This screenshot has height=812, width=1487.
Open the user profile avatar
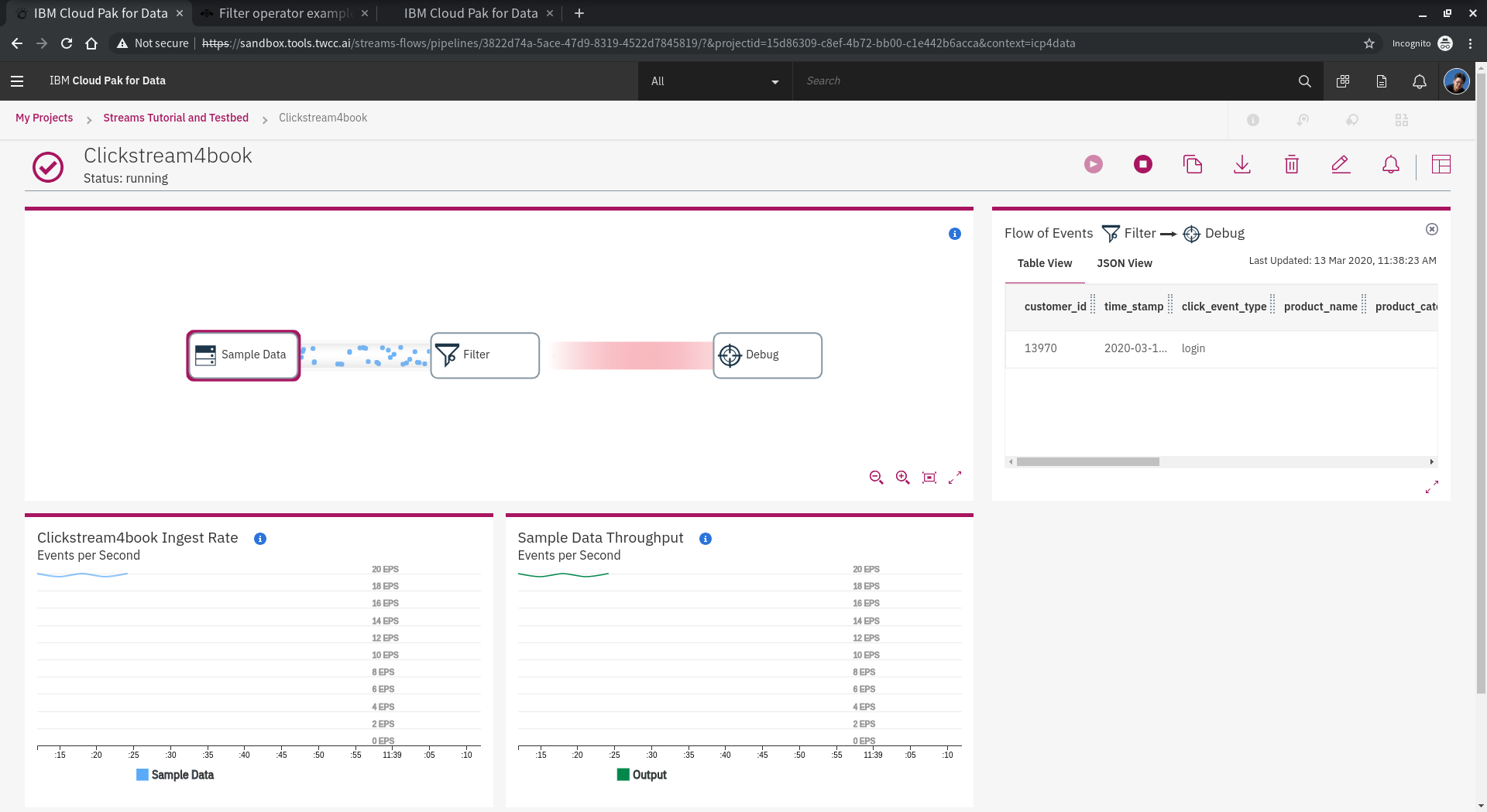tap(1457, 81)
